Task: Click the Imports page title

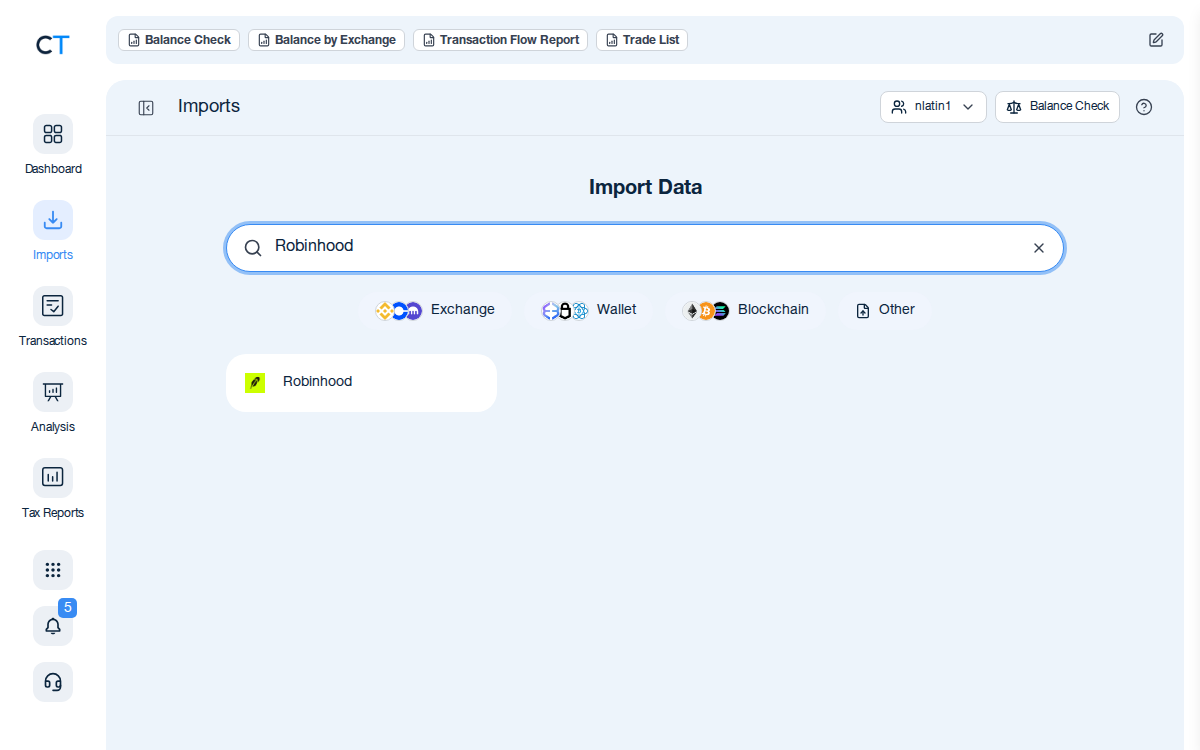Action: 209,106
